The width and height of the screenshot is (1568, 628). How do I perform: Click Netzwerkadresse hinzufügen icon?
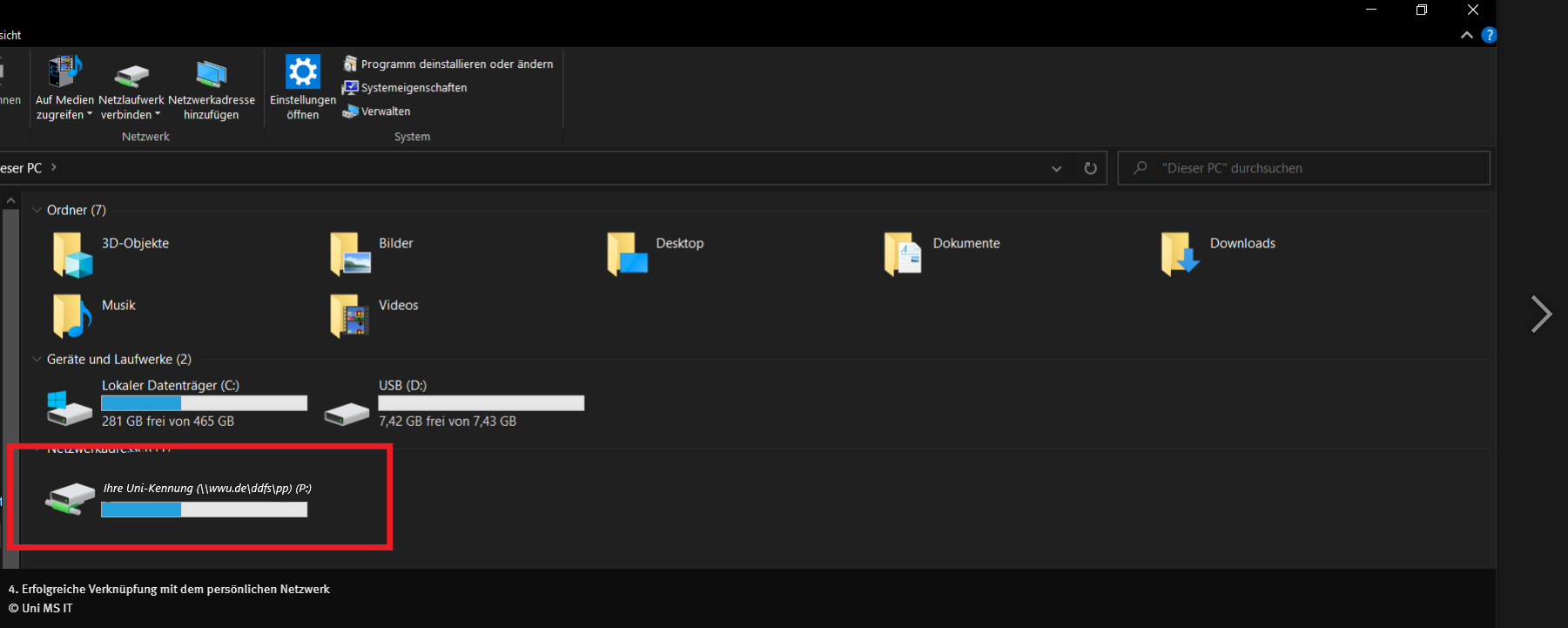pyautogui.click(x=211, y=74)
